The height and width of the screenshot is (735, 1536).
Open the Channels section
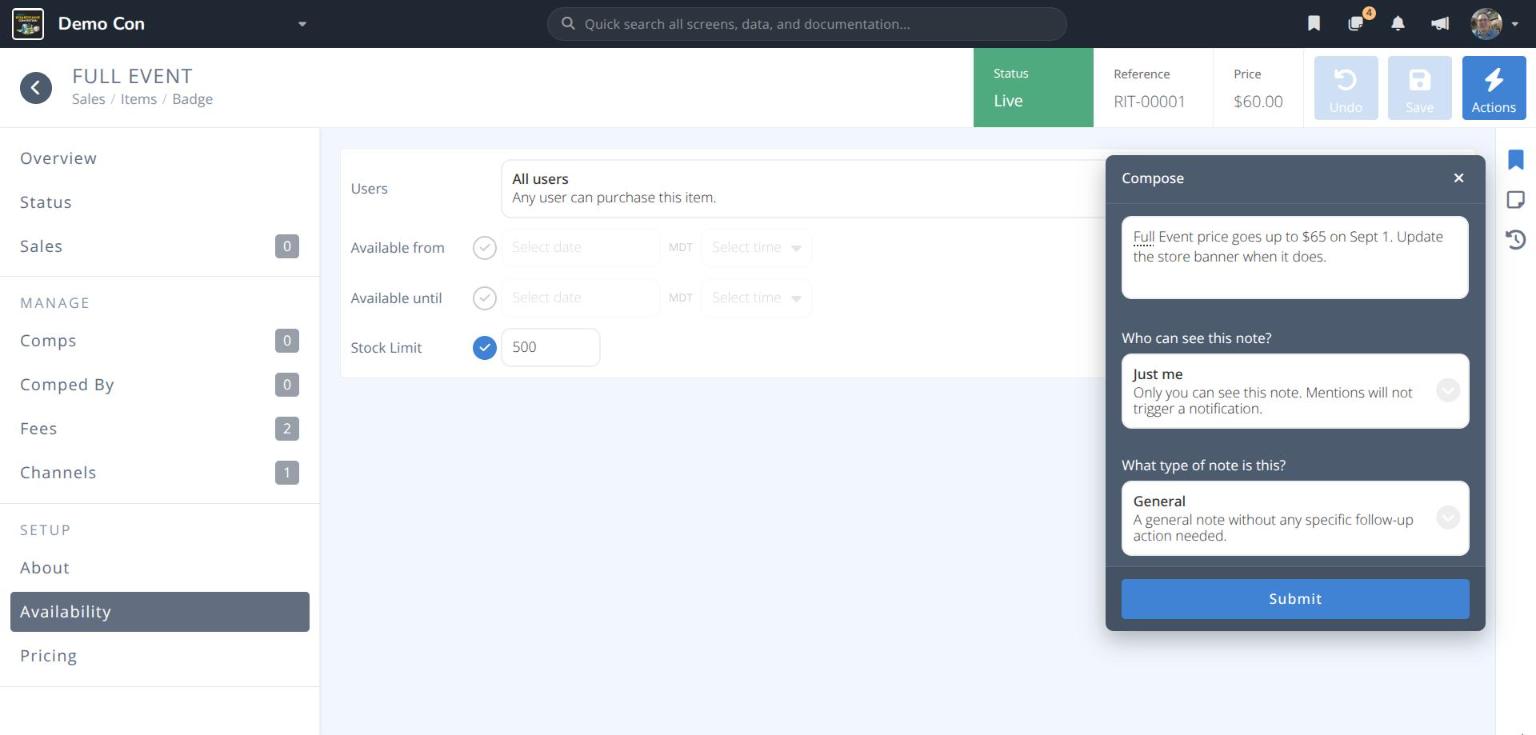tap(160, 473)
